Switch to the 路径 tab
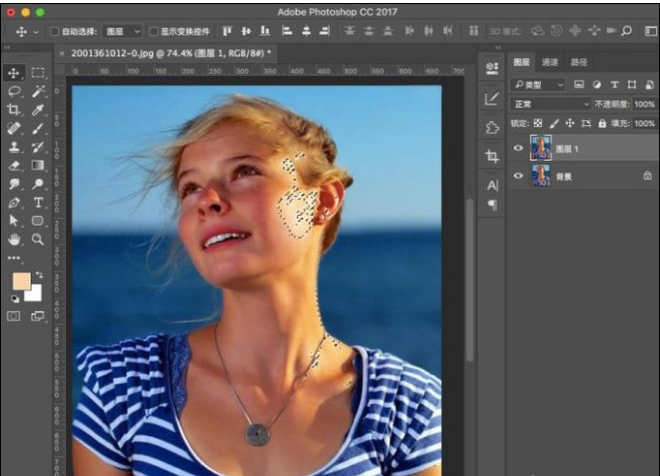 [x=579, y=62]
